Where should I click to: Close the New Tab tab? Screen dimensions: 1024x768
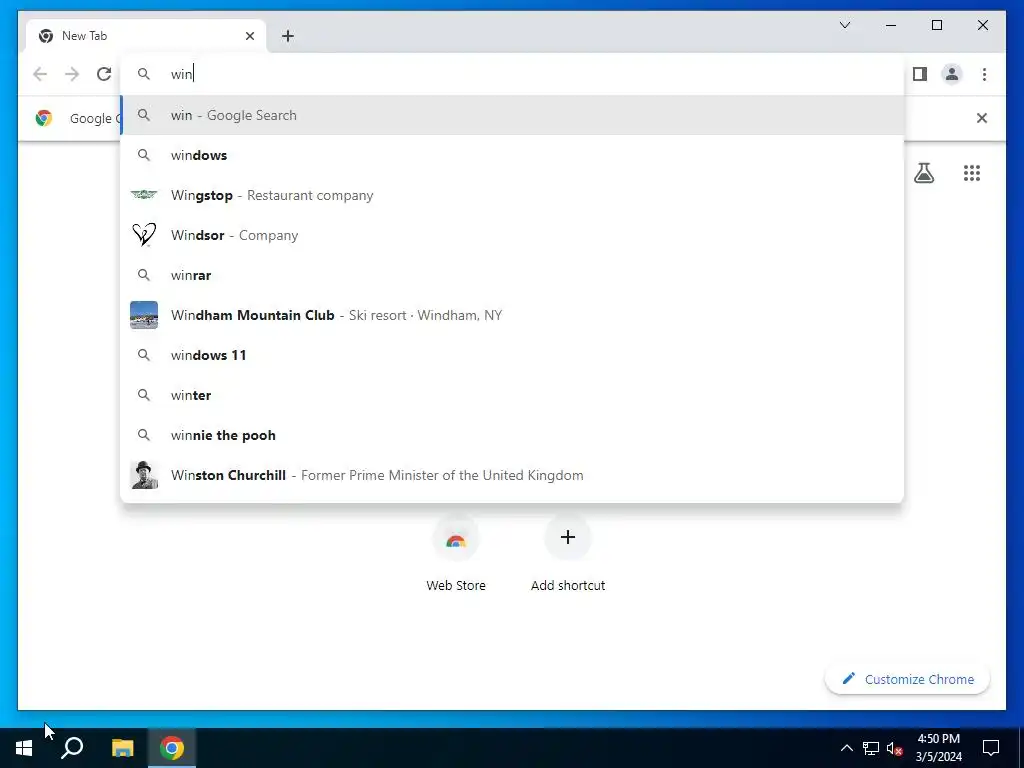(249, 36)
